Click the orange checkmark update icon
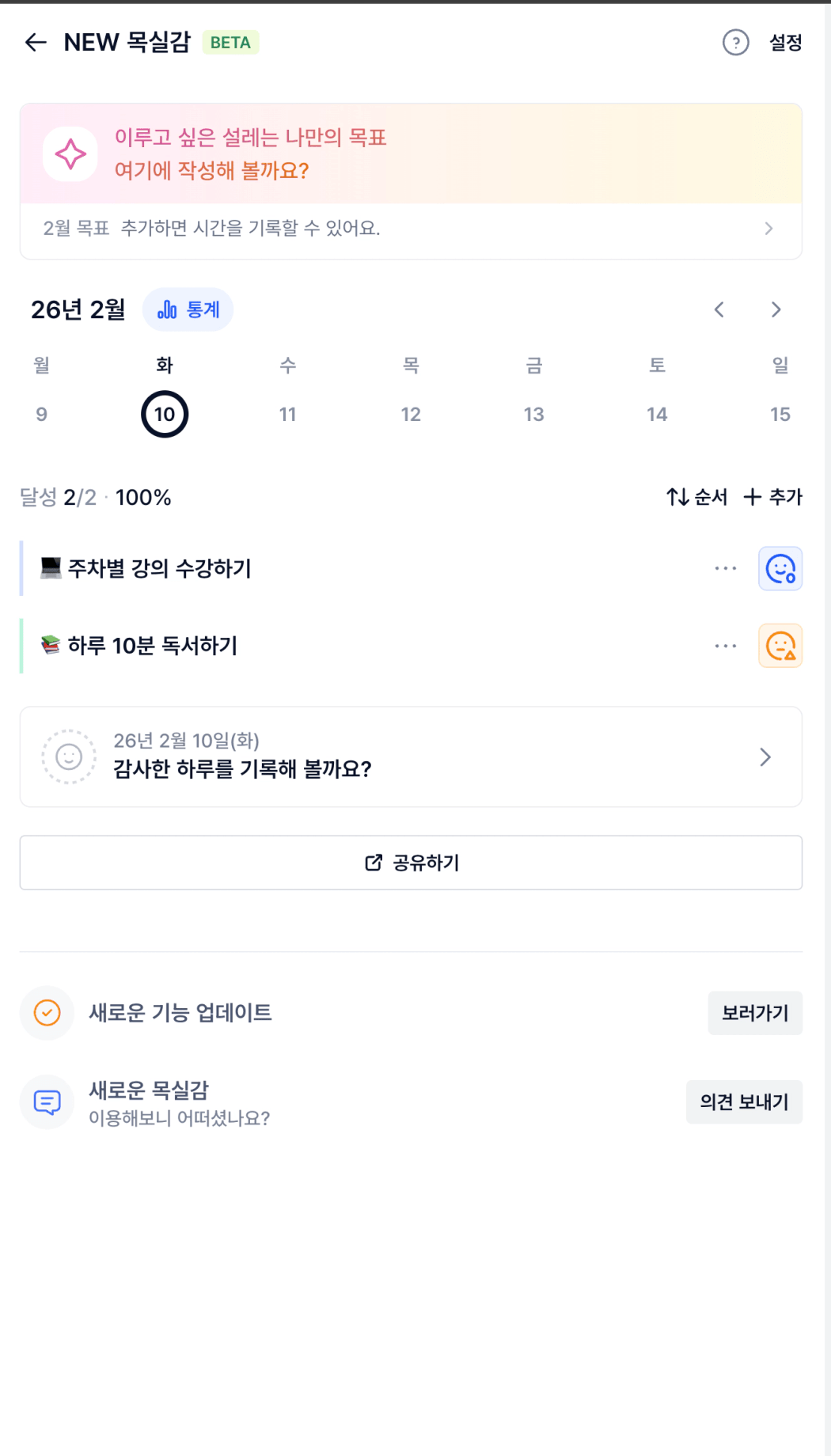The height and width of the screenshot is (1456, 831). click(47, 1012)
